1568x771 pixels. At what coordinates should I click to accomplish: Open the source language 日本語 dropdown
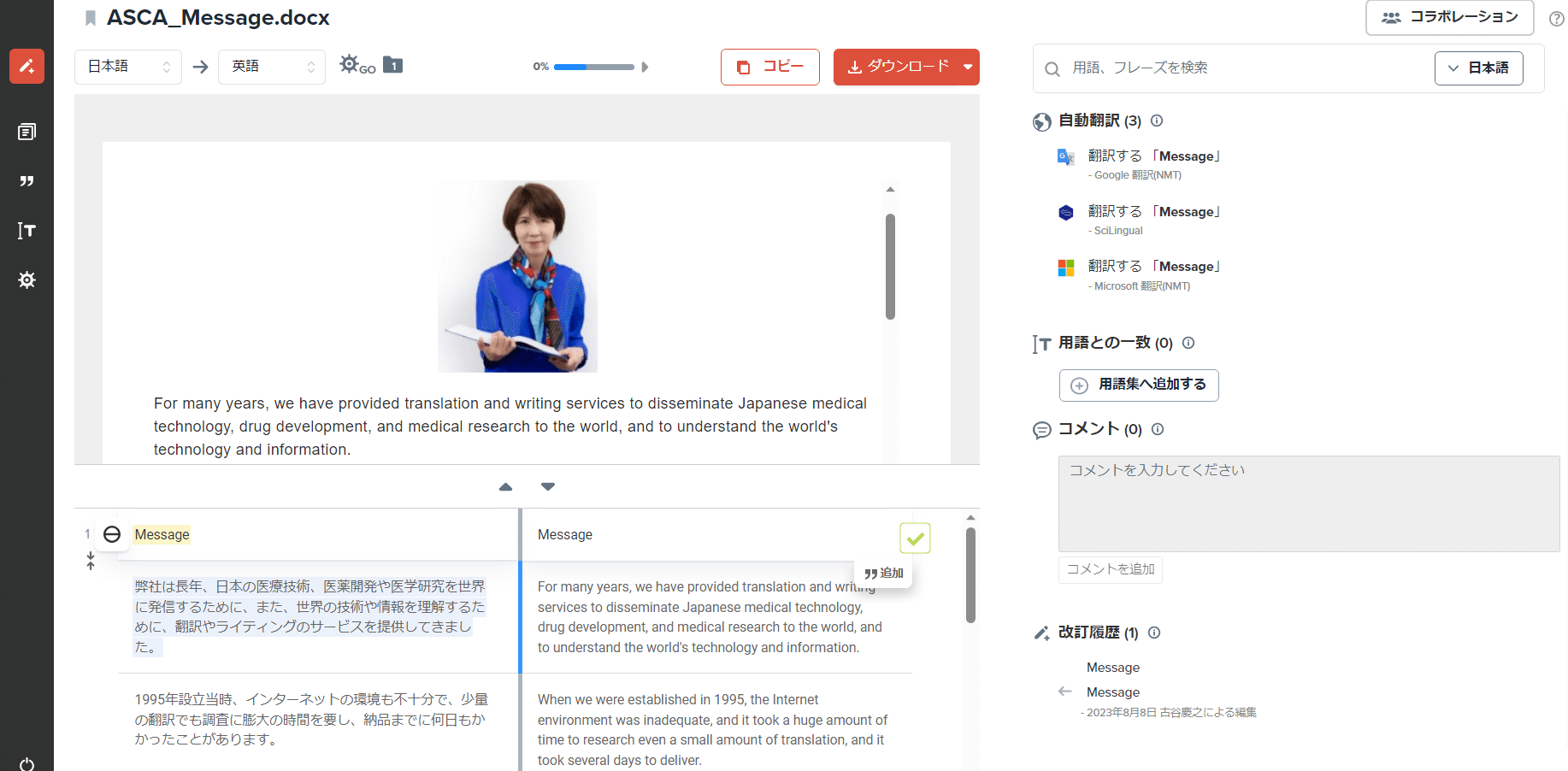[128, 67]
